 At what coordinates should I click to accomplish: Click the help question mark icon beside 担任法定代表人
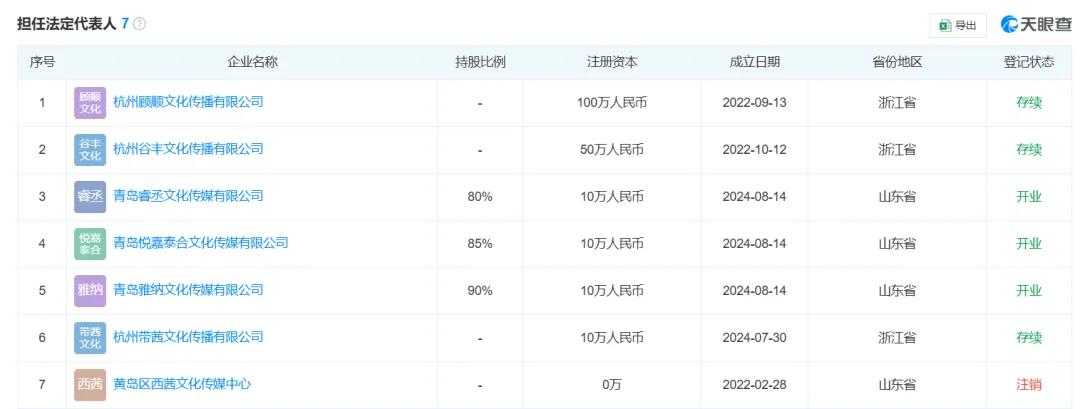coord(140,23)
